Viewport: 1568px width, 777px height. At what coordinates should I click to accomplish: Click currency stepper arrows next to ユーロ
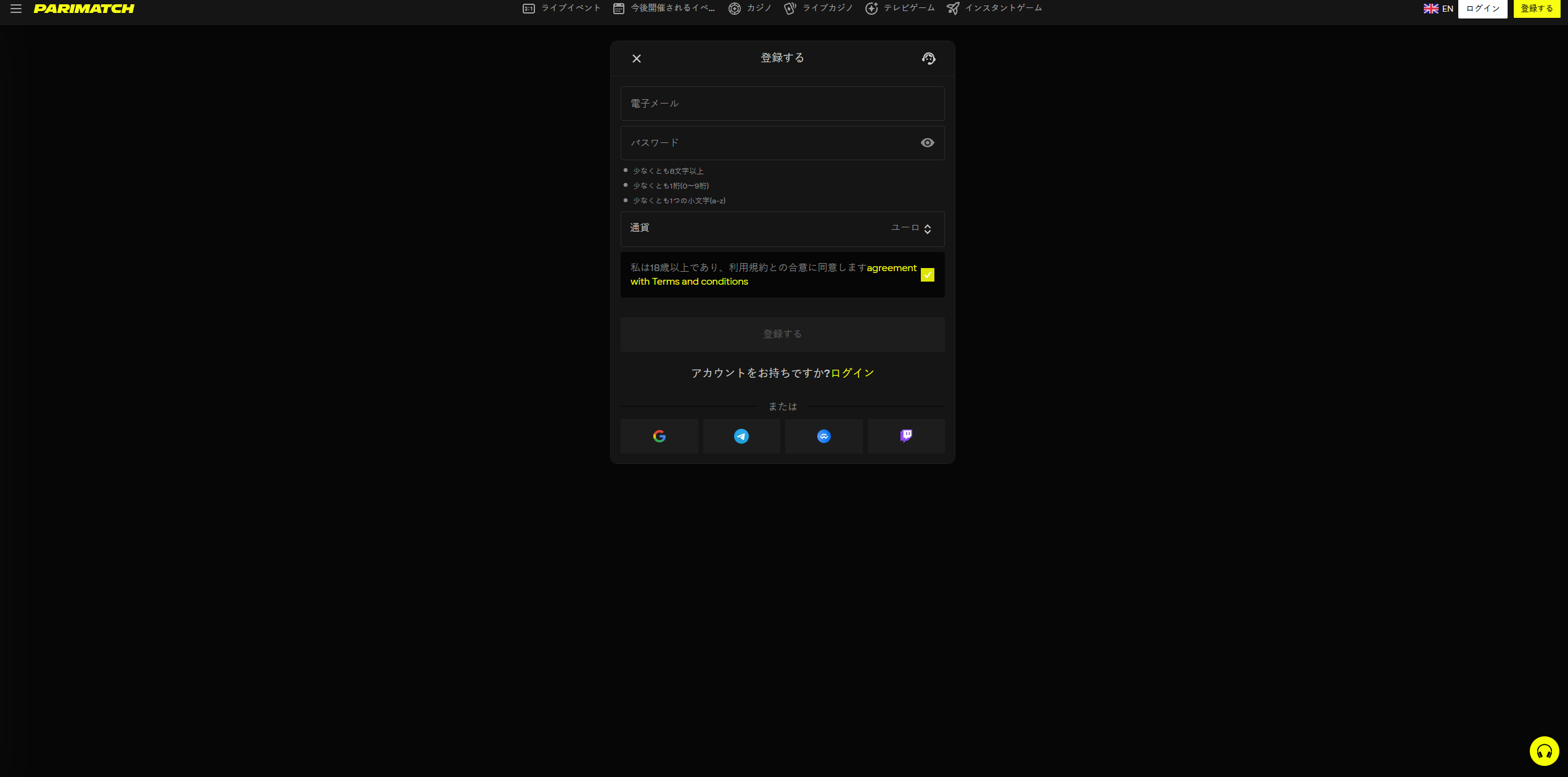tap(927, 229)
